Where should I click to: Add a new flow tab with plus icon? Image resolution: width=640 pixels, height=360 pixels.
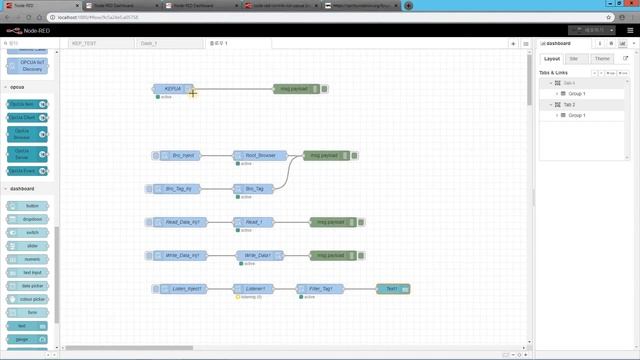click(513, 44)
